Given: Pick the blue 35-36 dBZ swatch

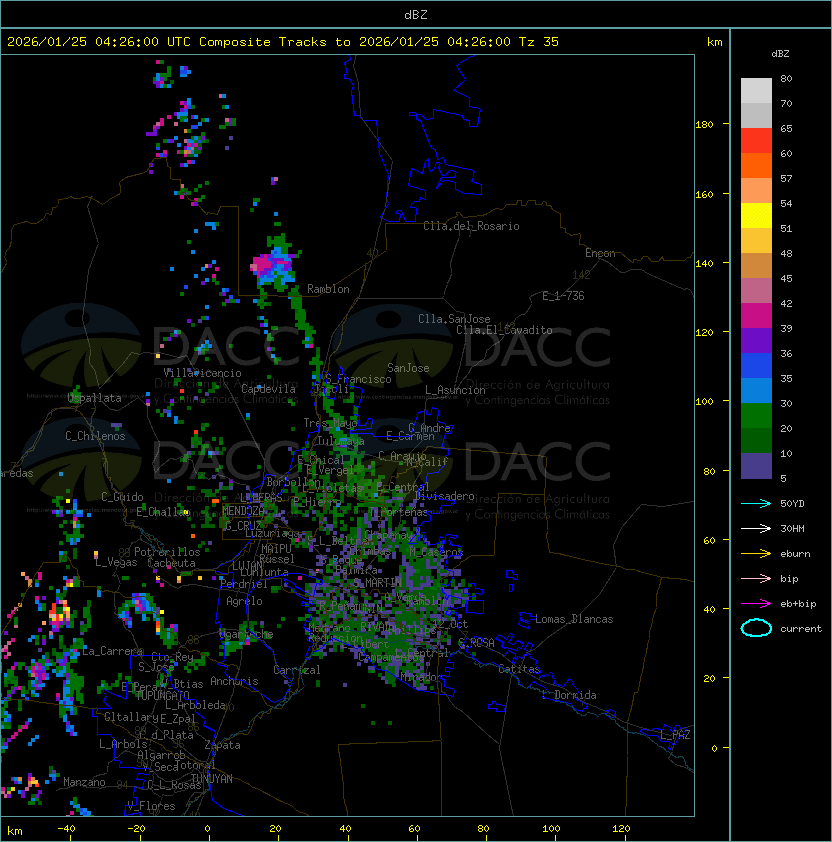Looking at the screenshot, I should 756,366.
